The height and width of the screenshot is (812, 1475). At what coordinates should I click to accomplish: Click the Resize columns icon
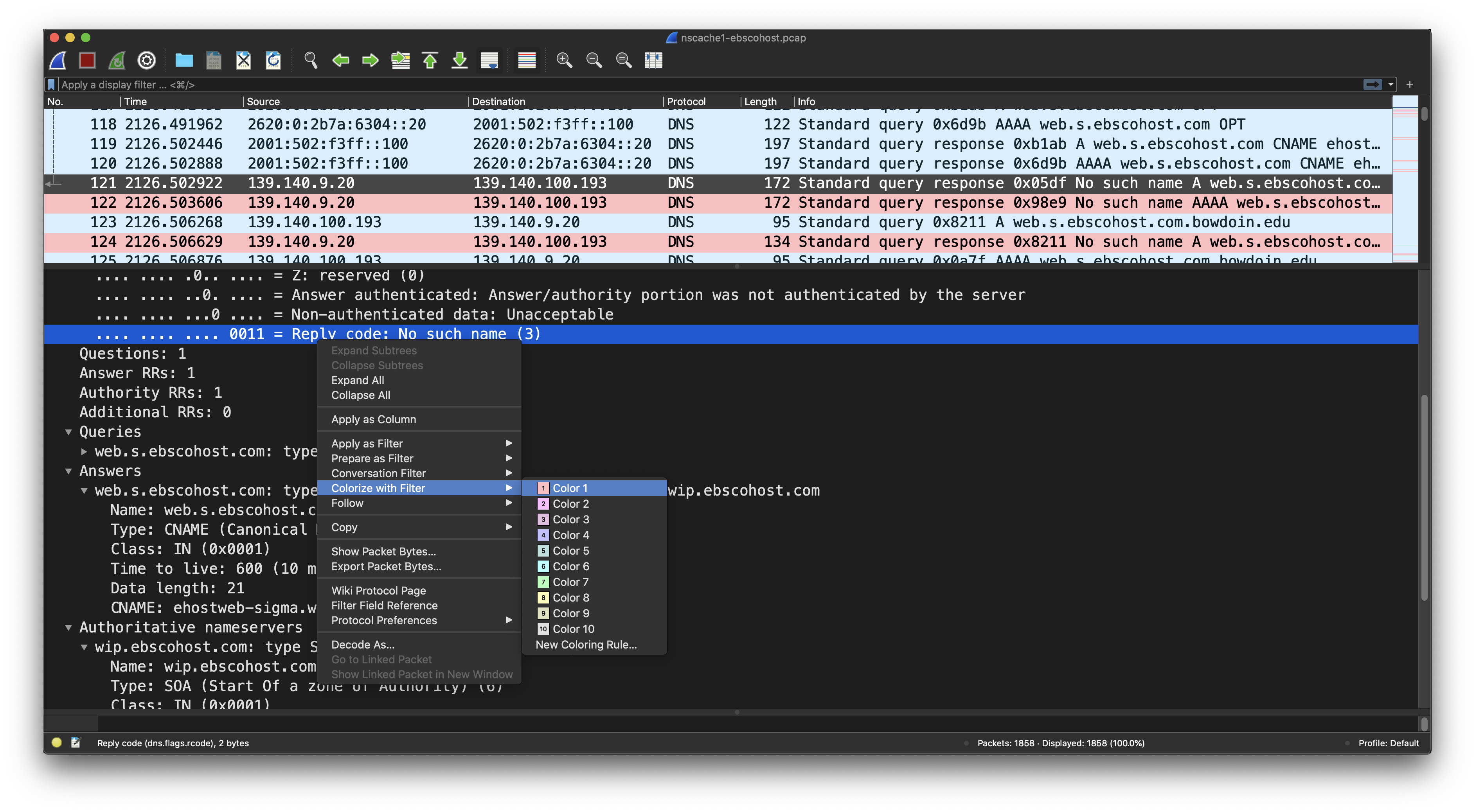(653, 60)
